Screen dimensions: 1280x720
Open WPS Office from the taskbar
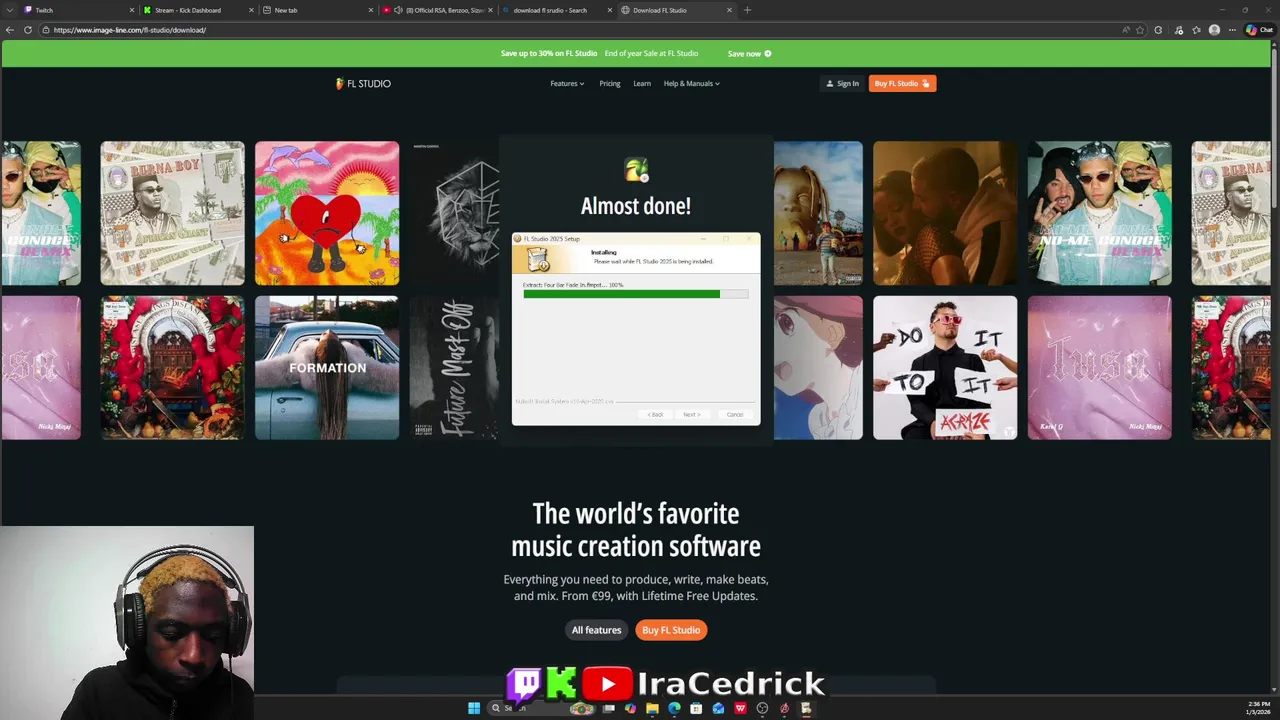pos(740,708)
